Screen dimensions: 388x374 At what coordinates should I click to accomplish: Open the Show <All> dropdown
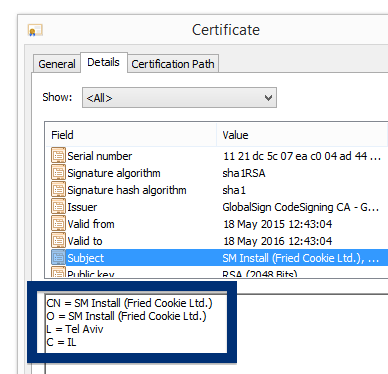[179, 98]
